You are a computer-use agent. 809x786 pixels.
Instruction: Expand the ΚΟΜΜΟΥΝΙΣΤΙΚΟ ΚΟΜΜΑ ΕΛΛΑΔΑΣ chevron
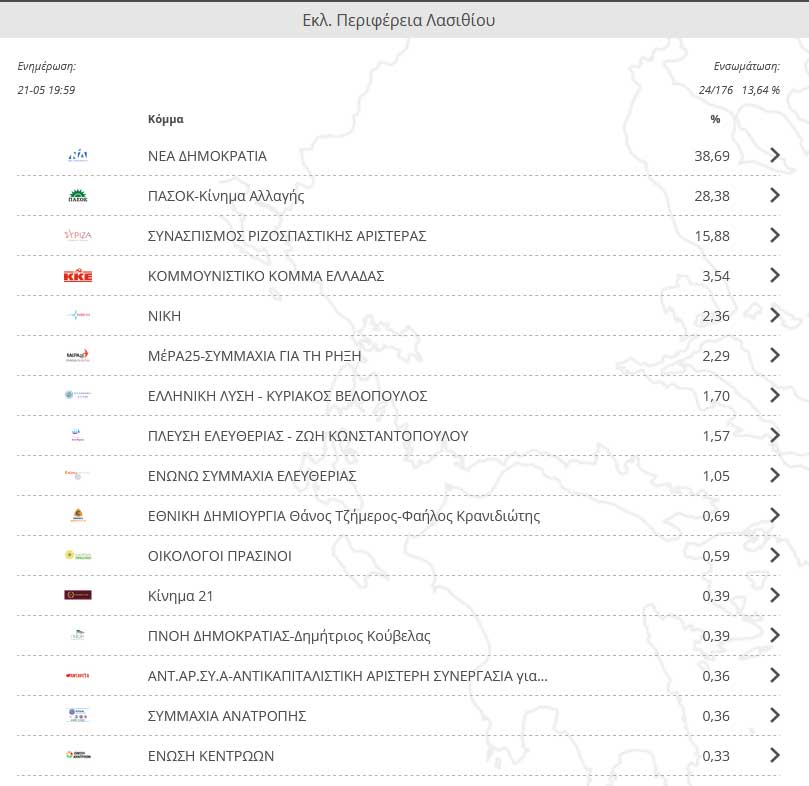tap(774, 275)
